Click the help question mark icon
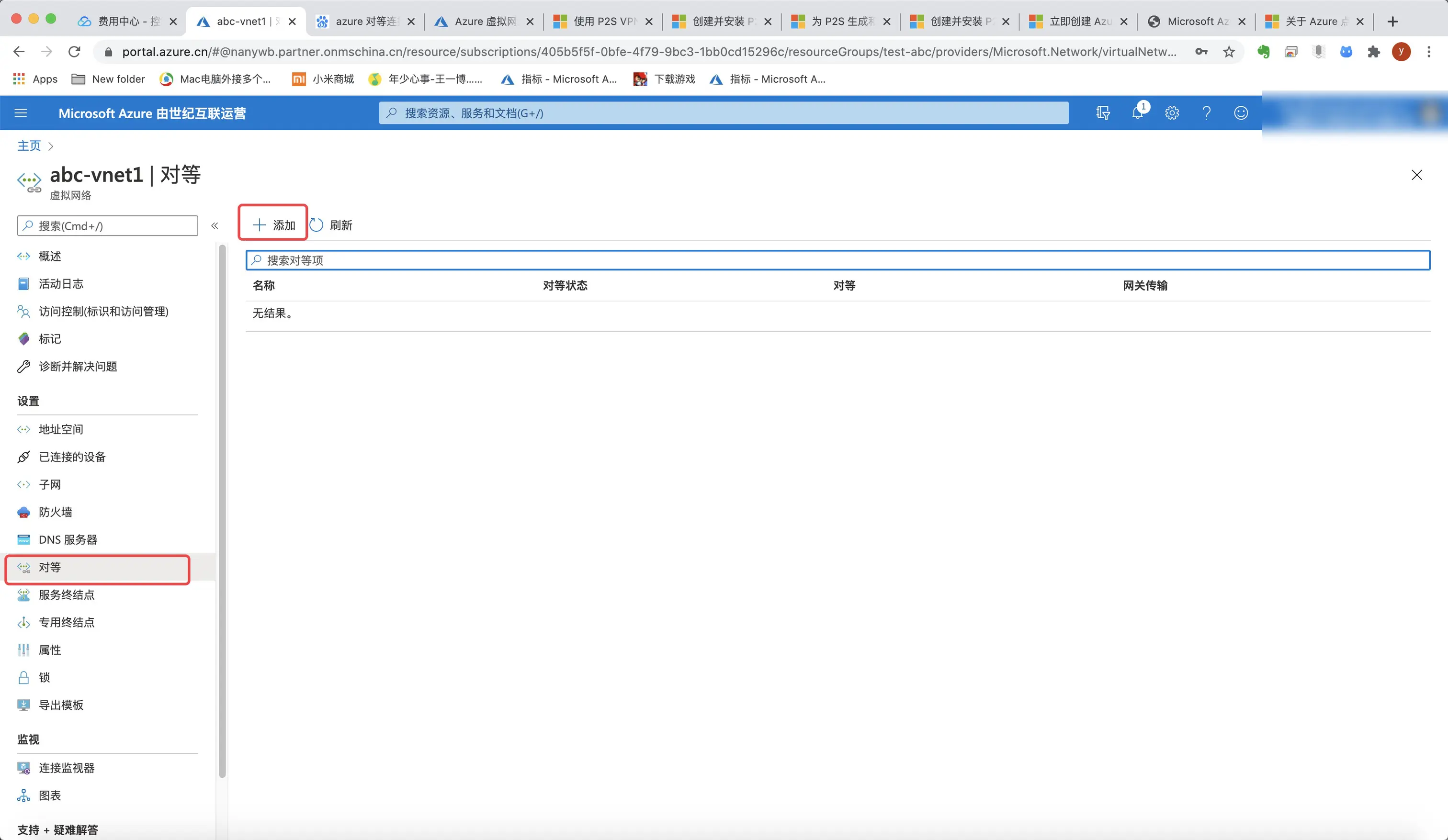 (1206, 112)
